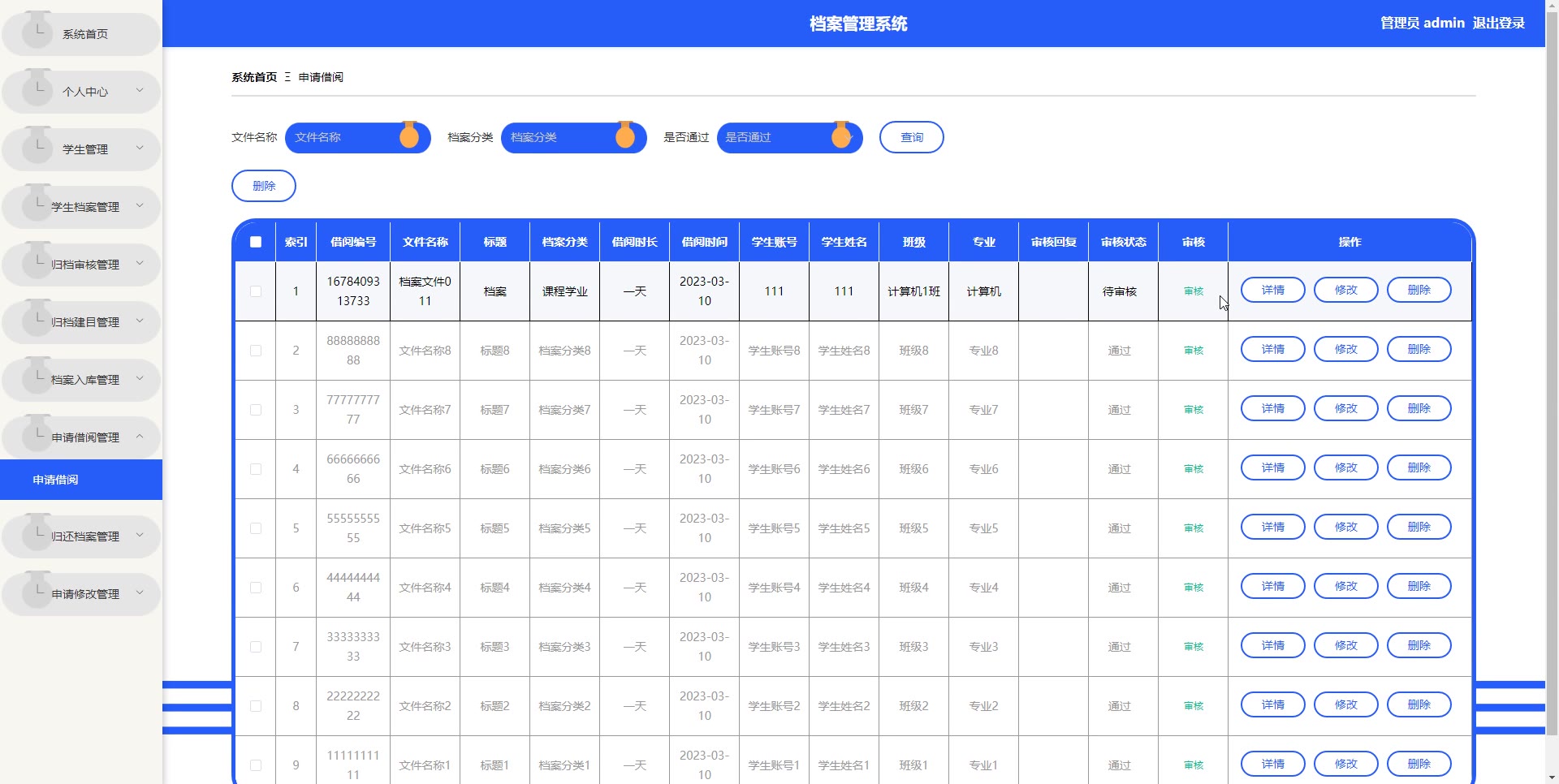1559x784 pixels.
Task: Click the round icon next to 归档审核管理
Action: click(37, 262)
